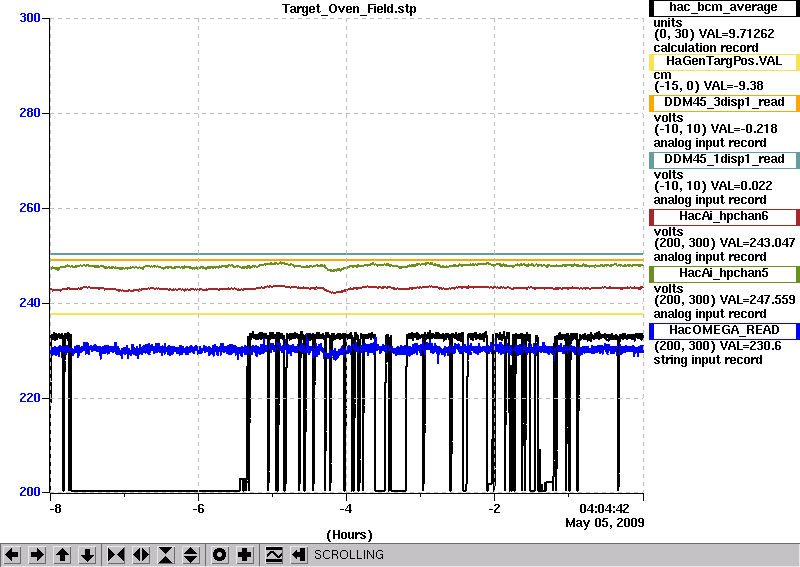The image size is (800, 567).
Task: Click the '(-10, 10) VAL=0.022' readout
Action: coord(713,186)
